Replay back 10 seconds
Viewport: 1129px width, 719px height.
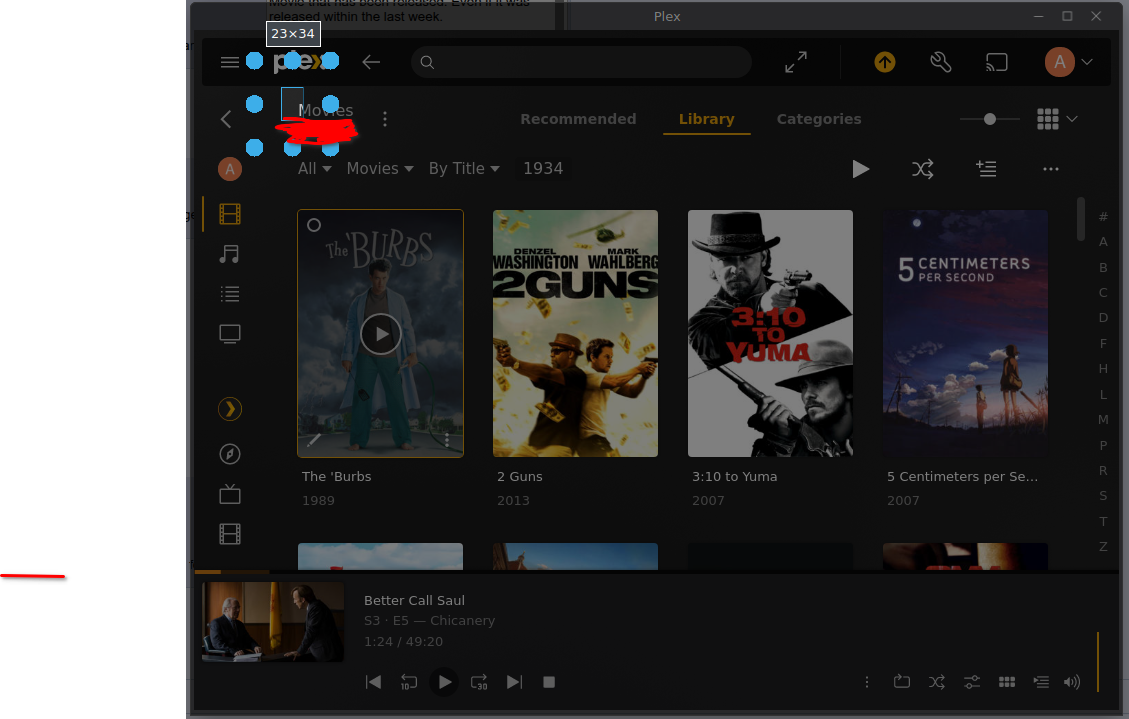408,682
